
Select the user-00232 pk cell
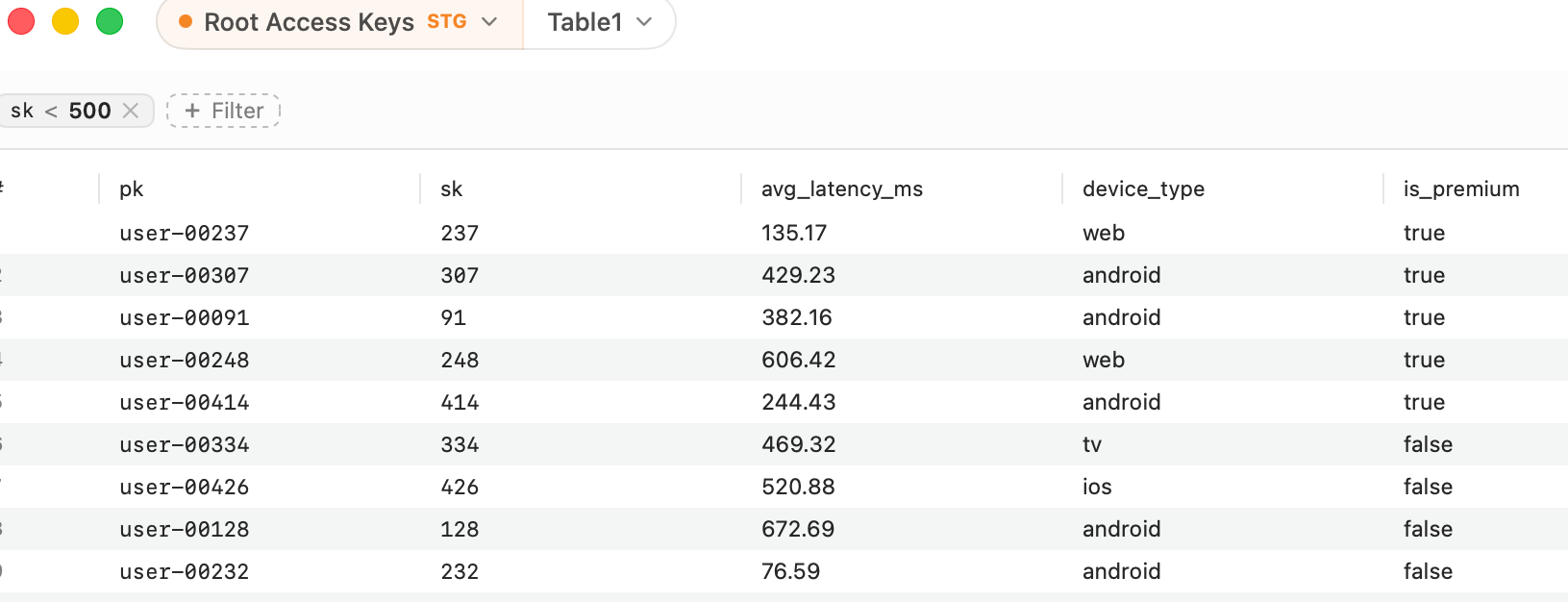tap(185, 571)
